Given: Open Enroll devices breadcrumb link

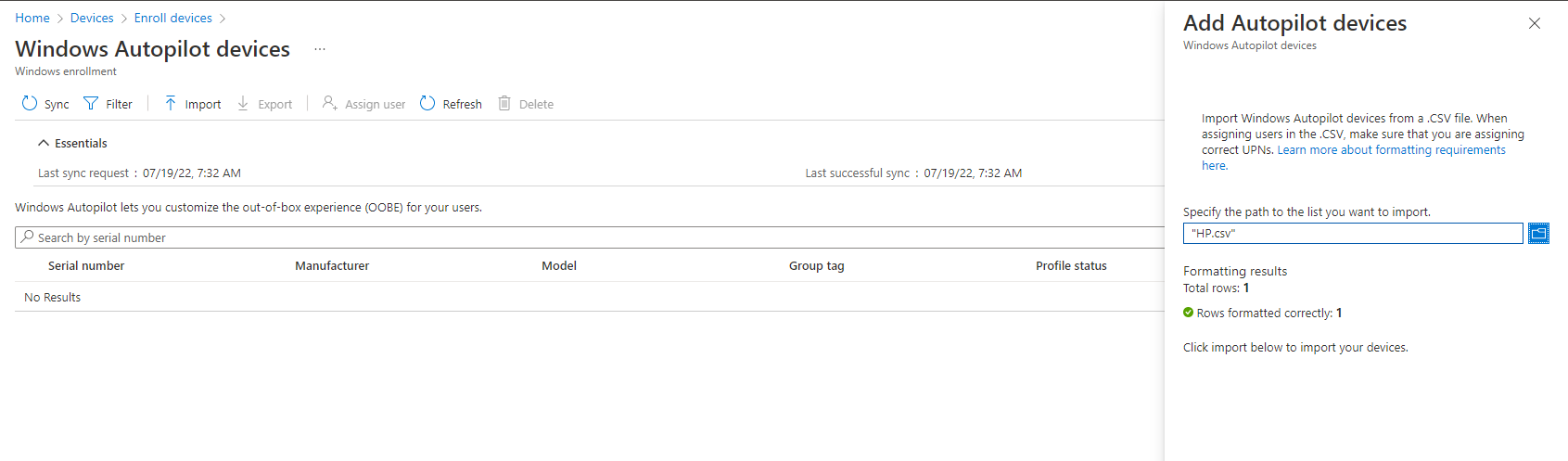Looking at the screenshot, I should pyautogui.click(x=173, y=18).
